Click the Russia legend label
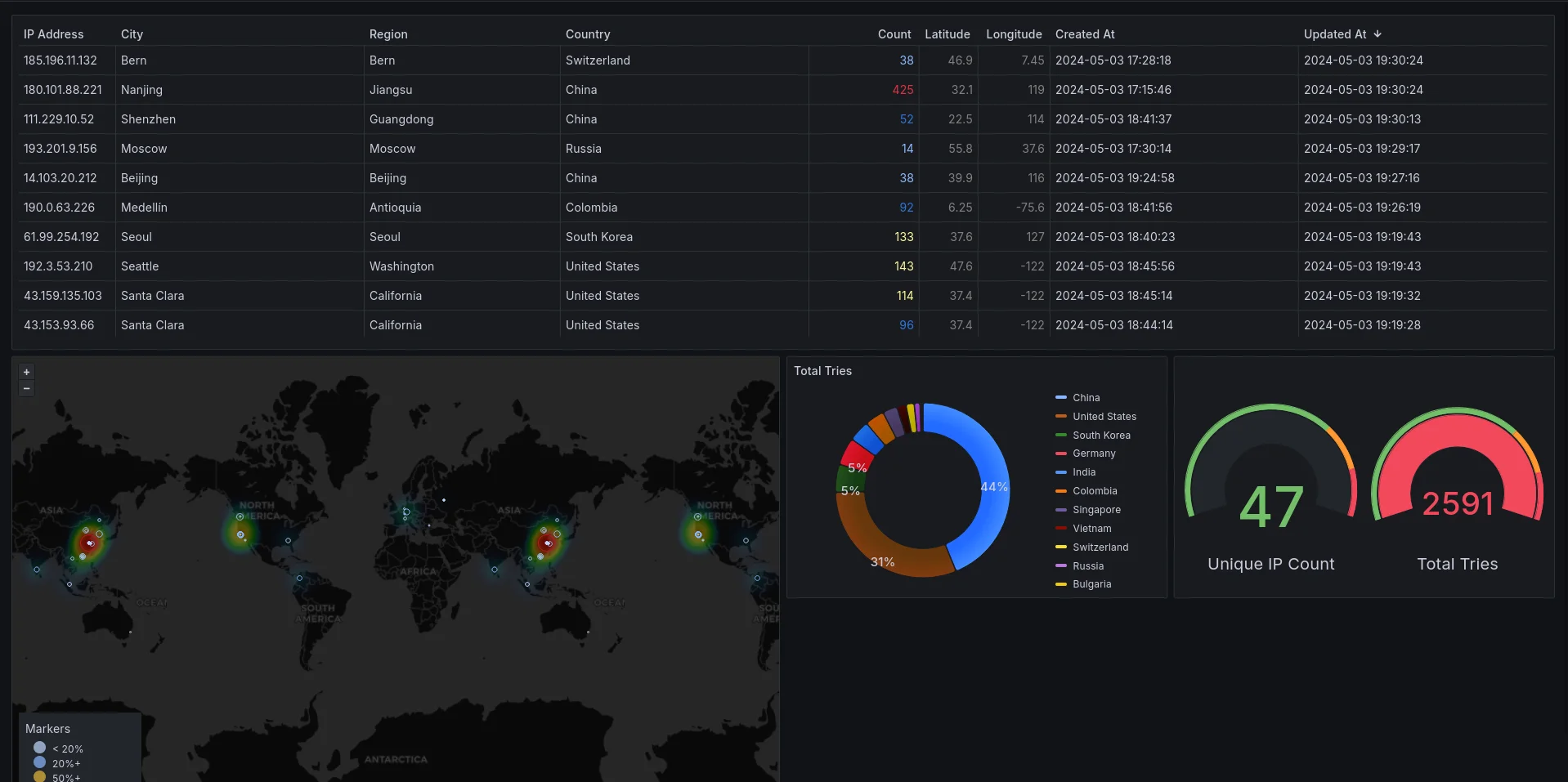Image resolution: width=1568 pixels, height=782 pixels. pos(1087,565)
